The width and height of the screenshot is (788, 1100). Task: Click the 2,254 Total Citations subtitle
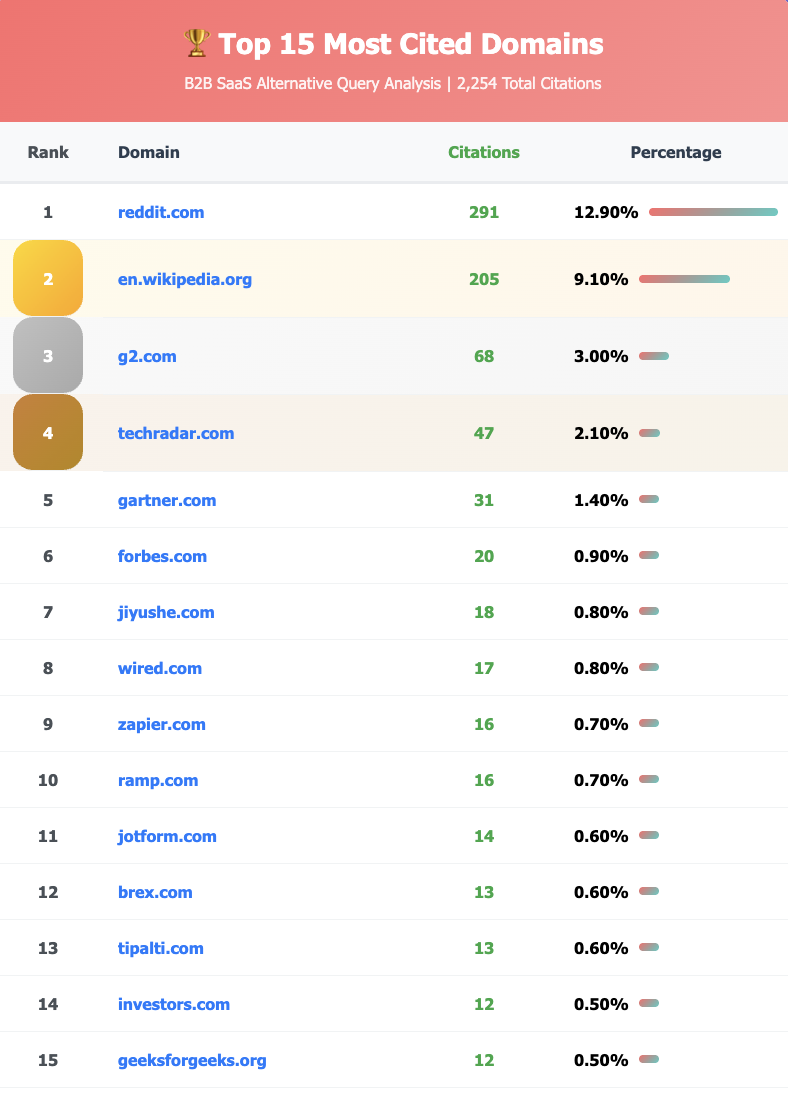(x=529, y=83)
